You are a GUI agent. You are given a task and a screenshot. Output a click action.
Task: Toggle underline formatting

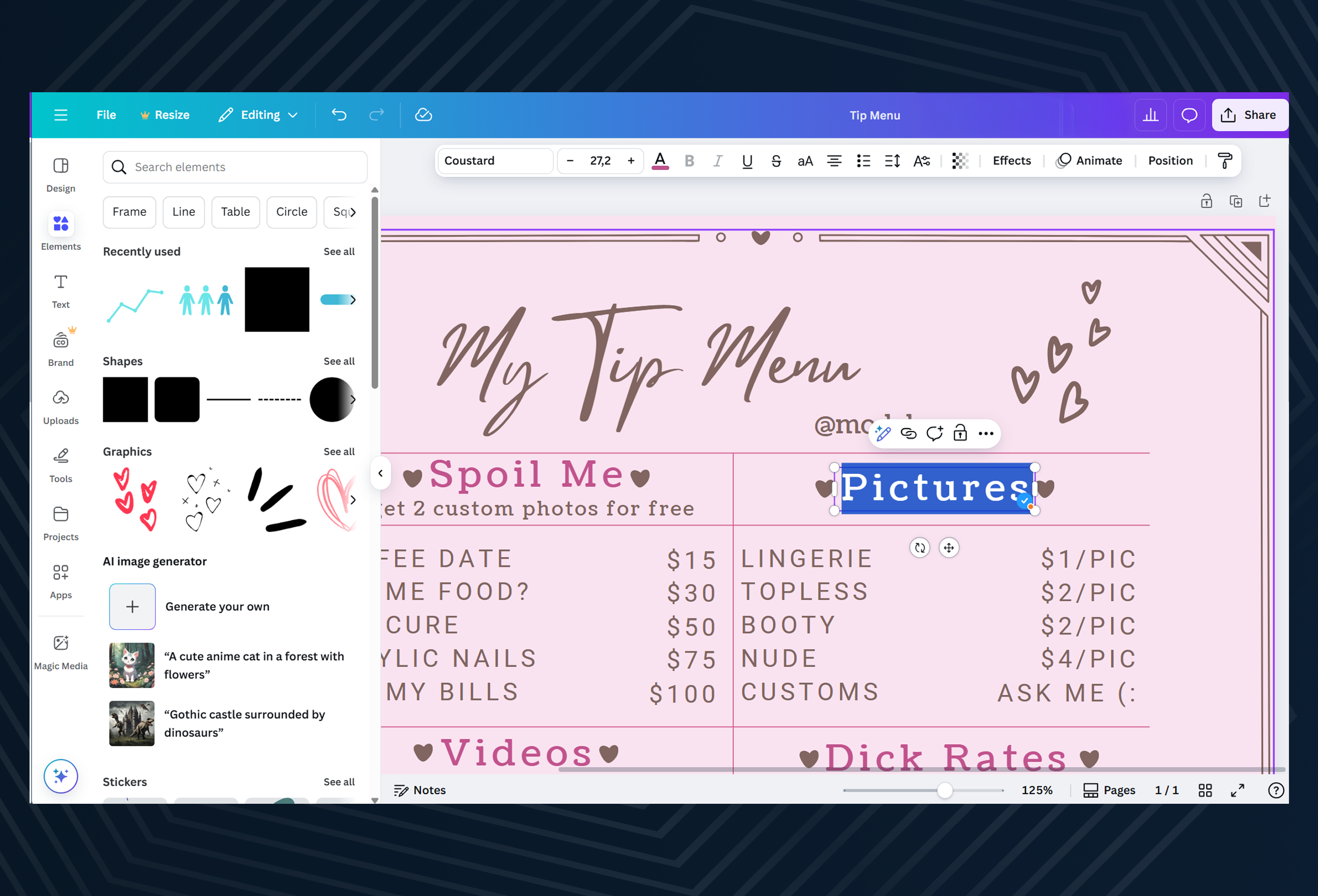(x=747, y=161)
